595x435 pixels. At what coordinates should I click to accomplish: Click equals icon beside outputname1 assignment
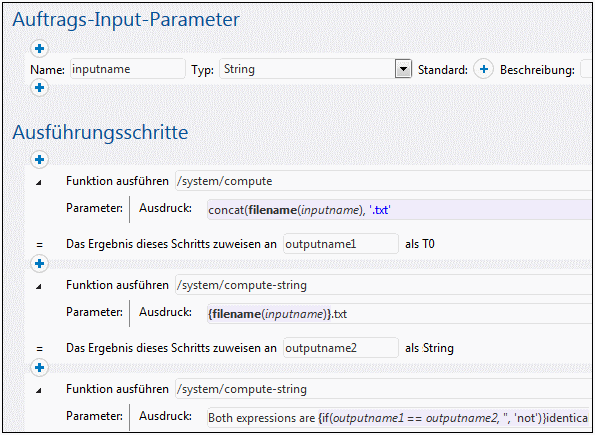[x=39, y=245]
